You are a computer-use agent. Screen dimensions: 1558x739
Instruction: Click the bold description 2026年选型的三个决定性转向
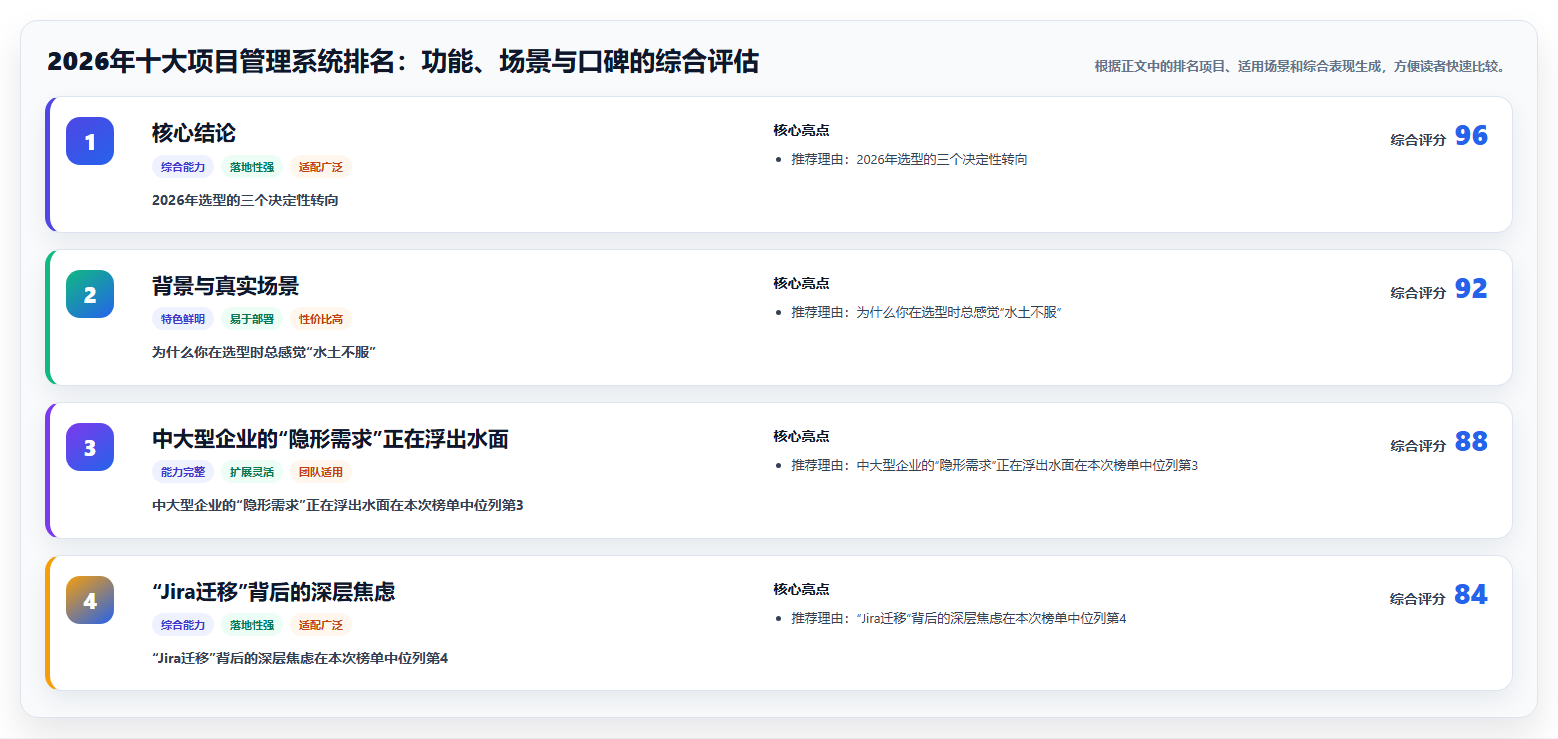(245, 200)
